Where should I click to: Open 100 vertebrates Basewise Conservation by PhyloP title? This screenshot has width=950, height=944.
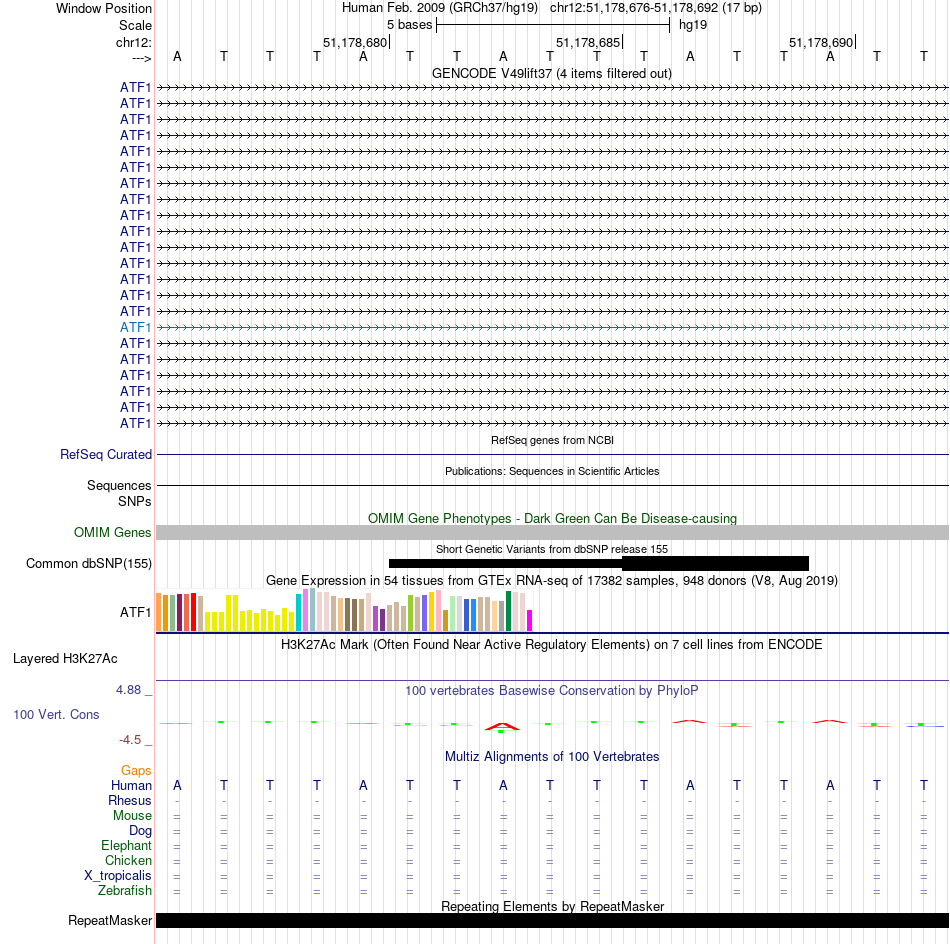pyautogui.click(x=552, y=690)
